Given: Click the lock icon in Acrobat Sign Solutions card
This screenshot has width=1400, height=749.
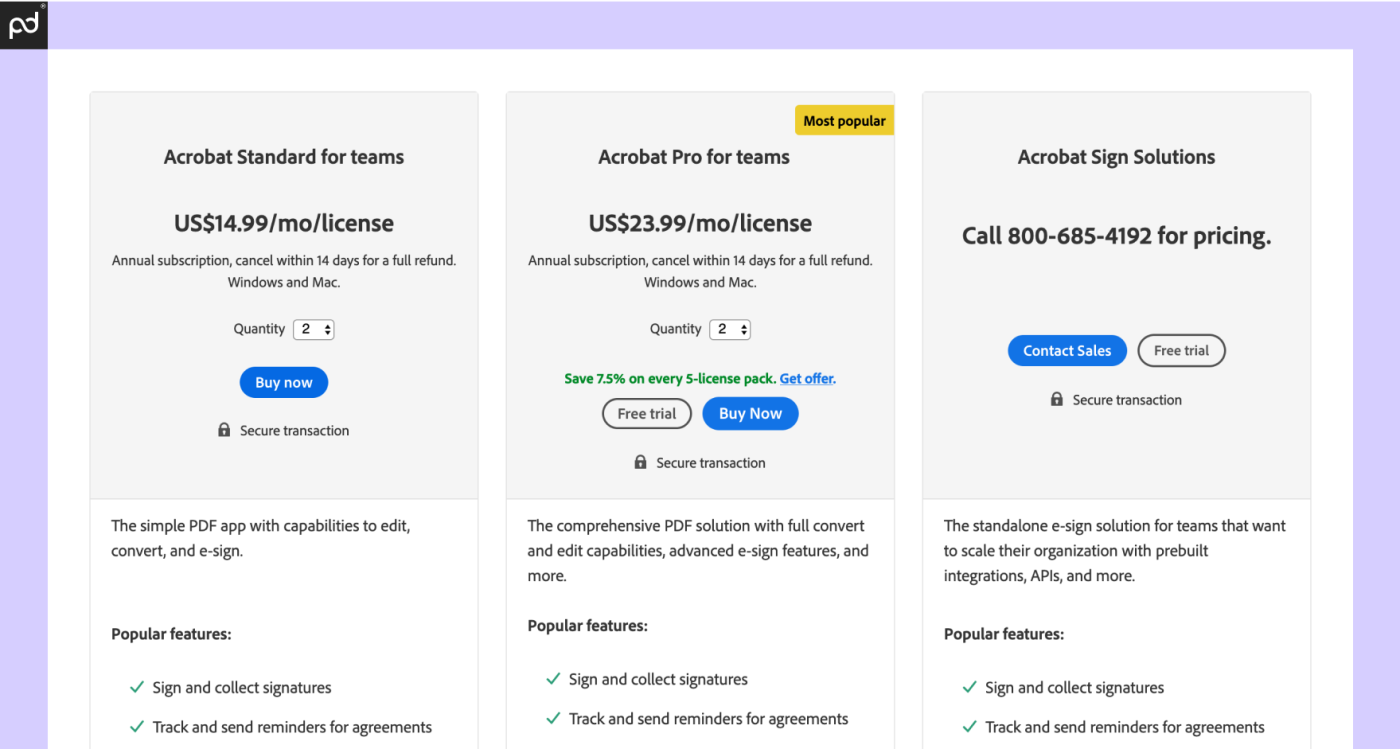Looking at the screenshot, I should coord(1057,399).
